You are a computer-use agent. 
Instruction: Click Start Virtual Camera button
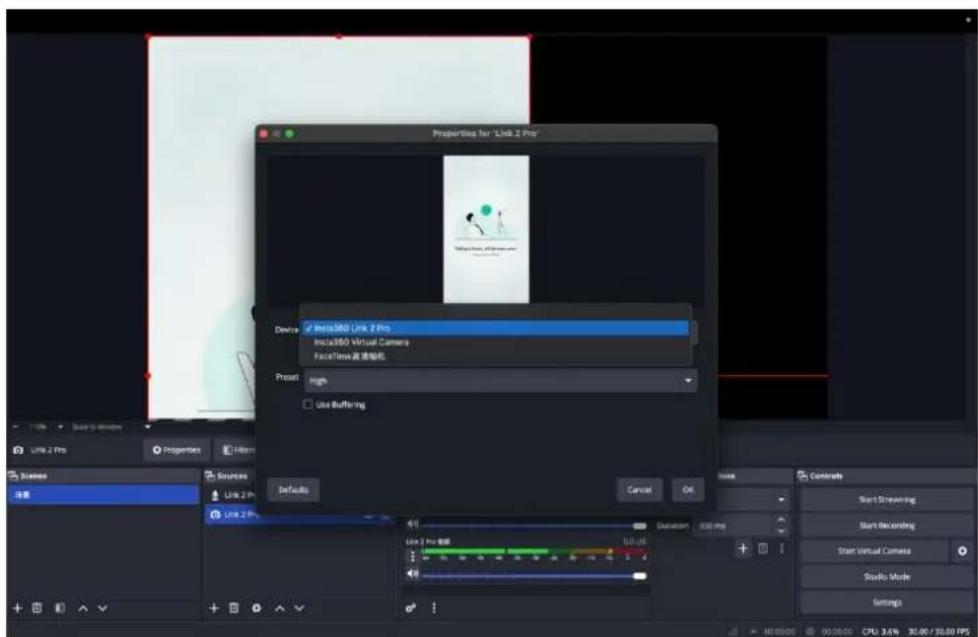(x=874, y=551)
